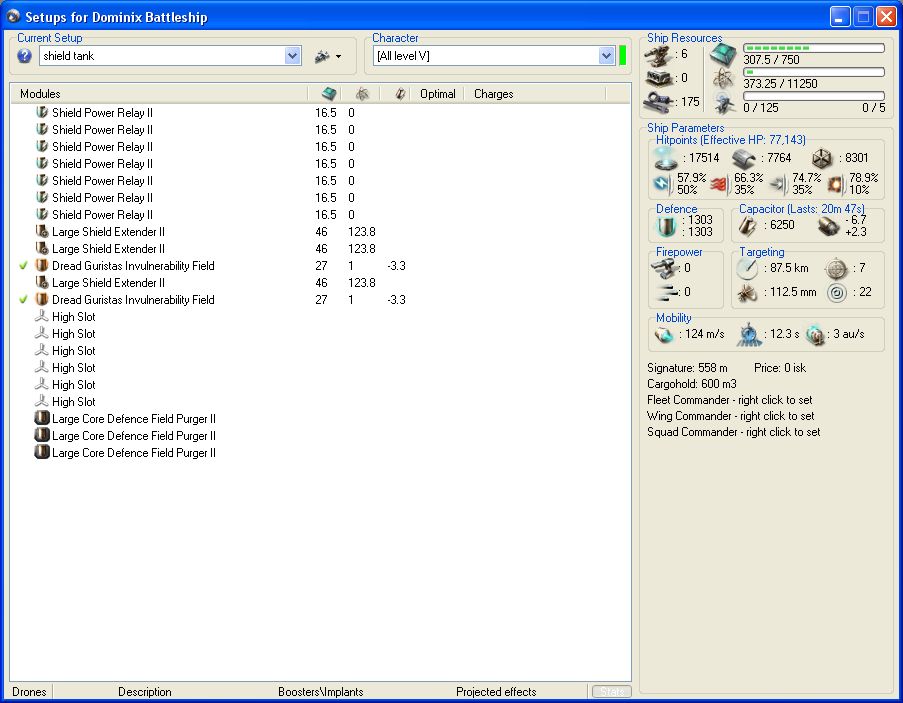This screenshot has width=903, height=703.
Task: Click the capacitor recharge rate icon
Action: [829, 226]
